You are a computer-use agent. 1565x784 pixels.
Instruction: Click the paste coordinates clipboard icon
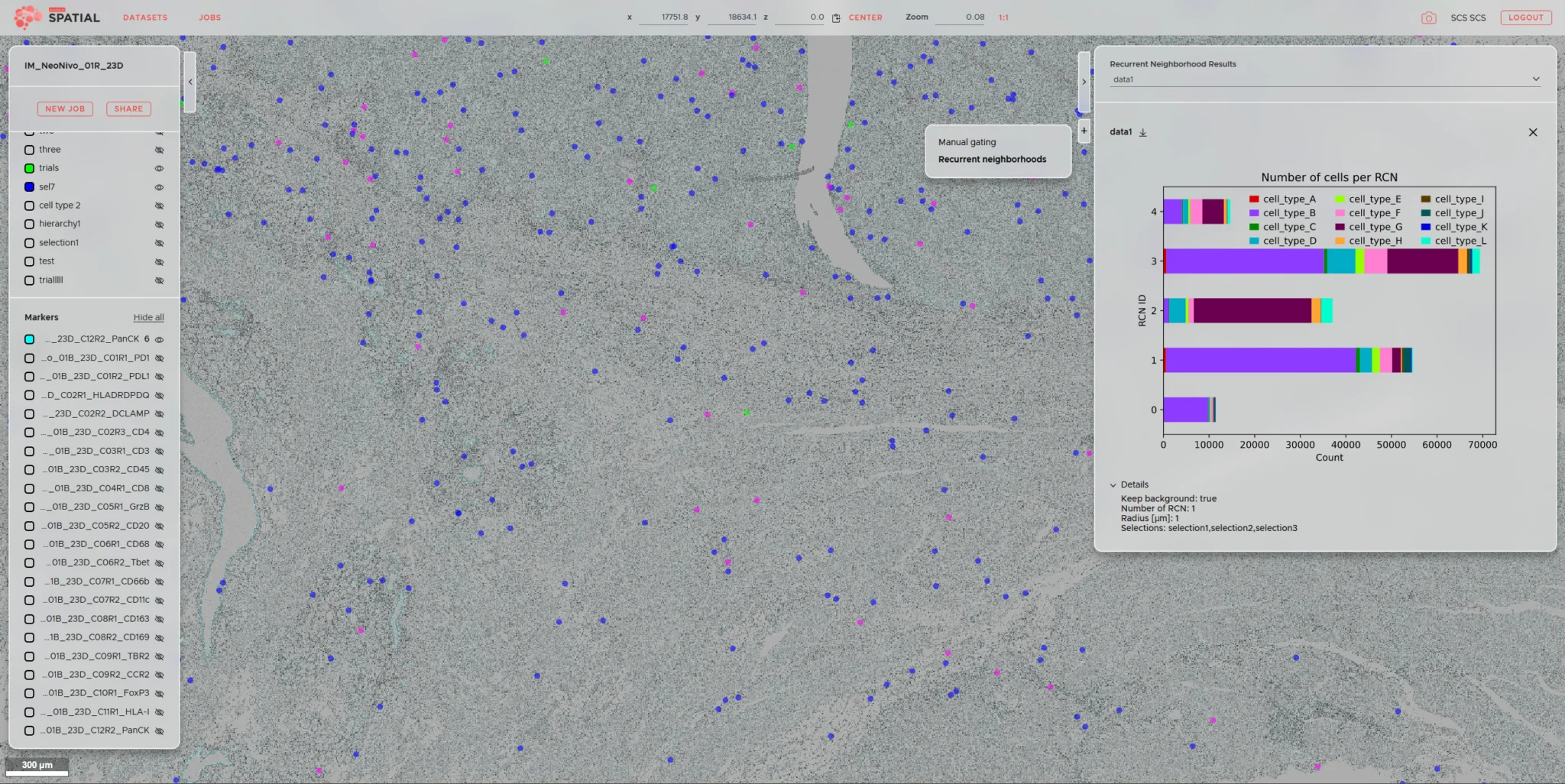click(x=836, y=18)
